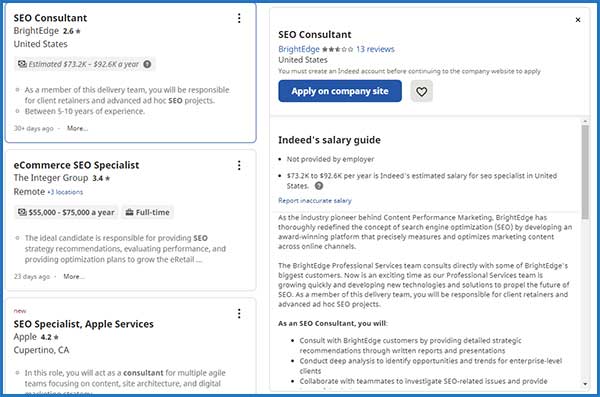Open SEO Specialist, Apple Services listing
The width and height of the screenshot is (600, 397).
[x=83, y=324]
